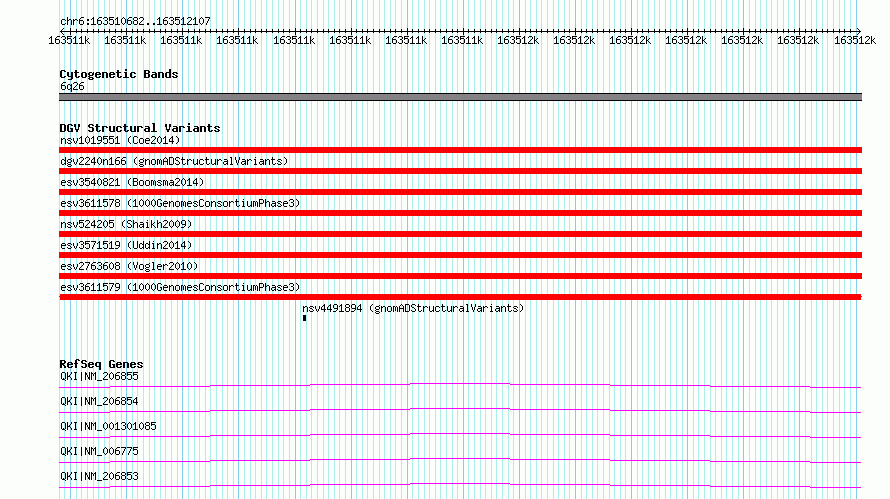The image size is (890, 499).
Task: Select the Cytogenetic Bands track title
Action: (x=119, y=74)
